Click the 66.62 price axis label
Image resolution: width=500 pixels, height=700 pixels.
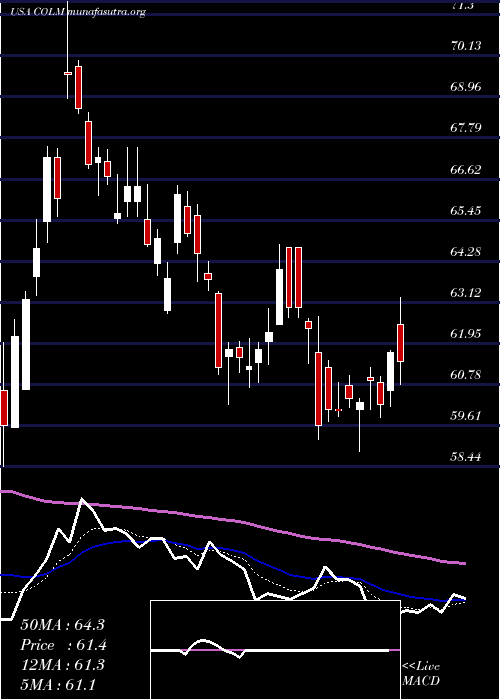coord(466,169)
